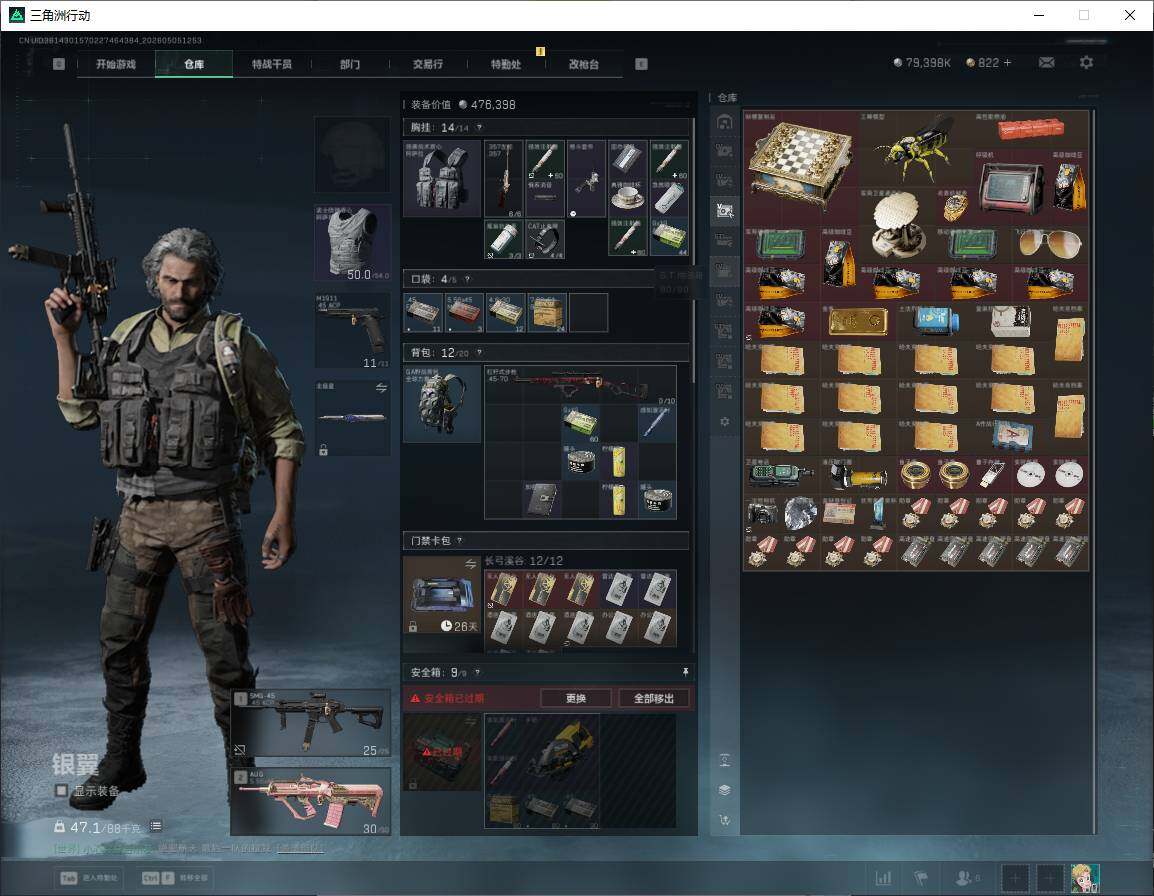This screenshot has height=896, width=1154.
Task: Select the gold bar item in warehouse
Action: coord(858,321)
